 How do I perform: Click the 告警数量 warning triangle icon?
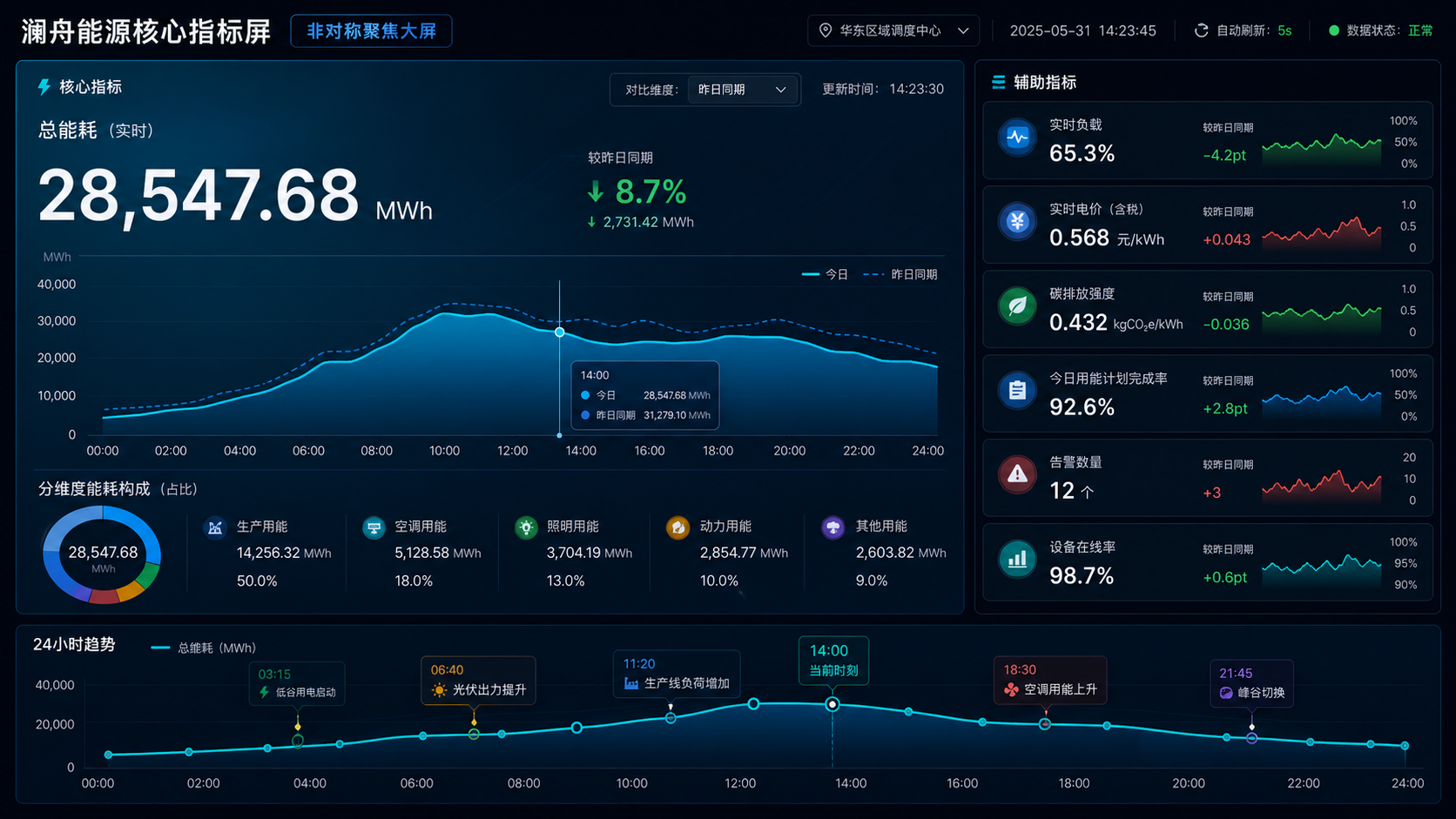click(x=1017, y=475)
